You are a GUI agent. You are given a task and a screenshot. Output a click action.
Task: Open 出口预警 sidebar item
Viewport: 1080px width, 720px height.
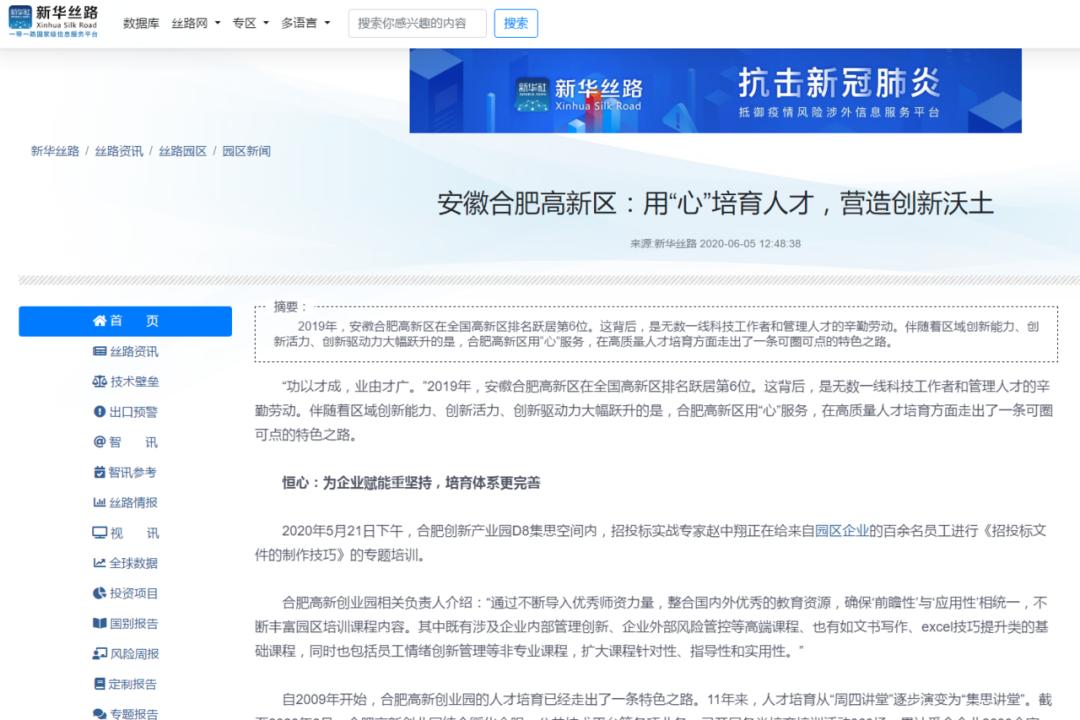[134, 412]
